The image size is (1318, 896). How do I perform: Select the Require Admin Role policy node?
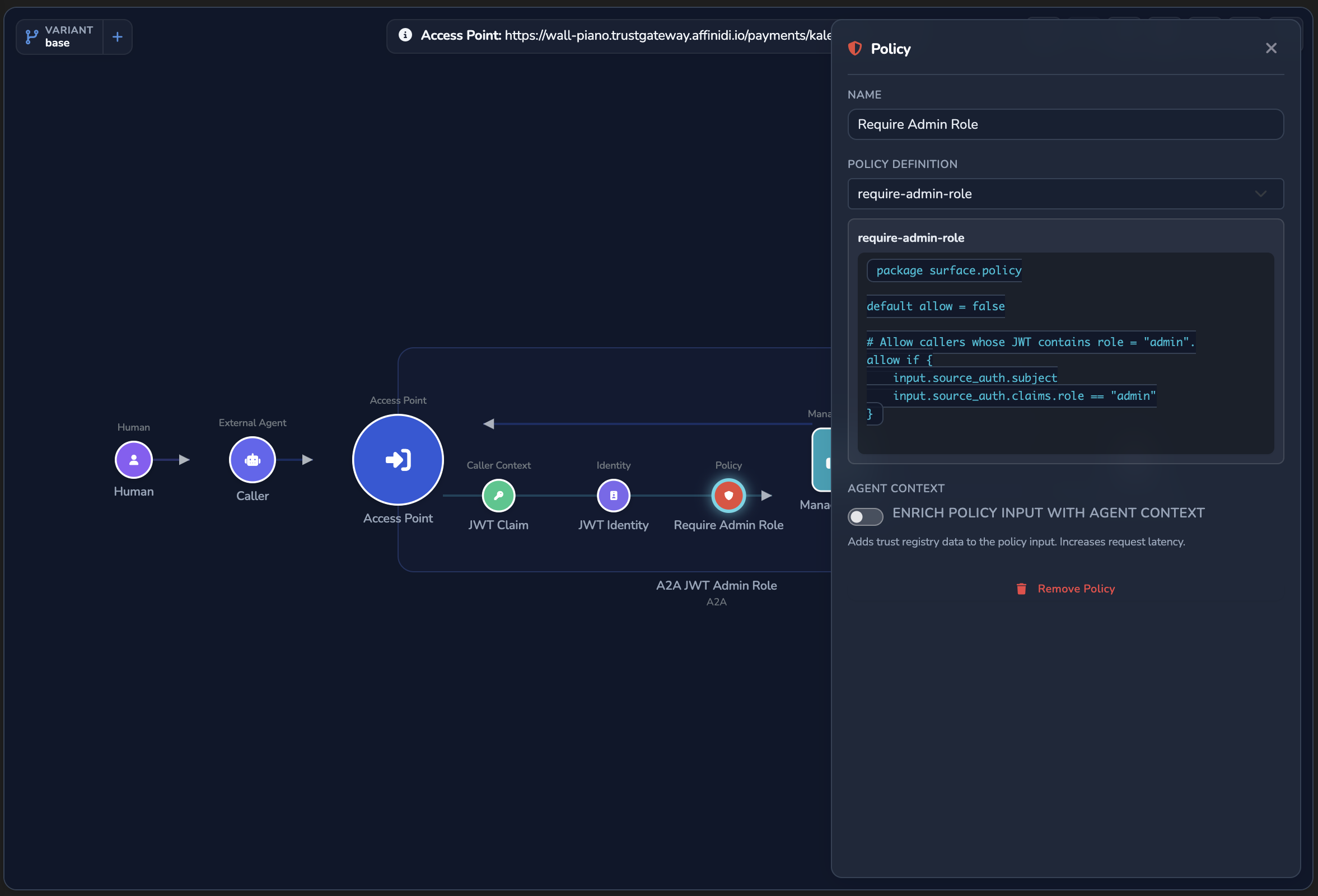729,495
